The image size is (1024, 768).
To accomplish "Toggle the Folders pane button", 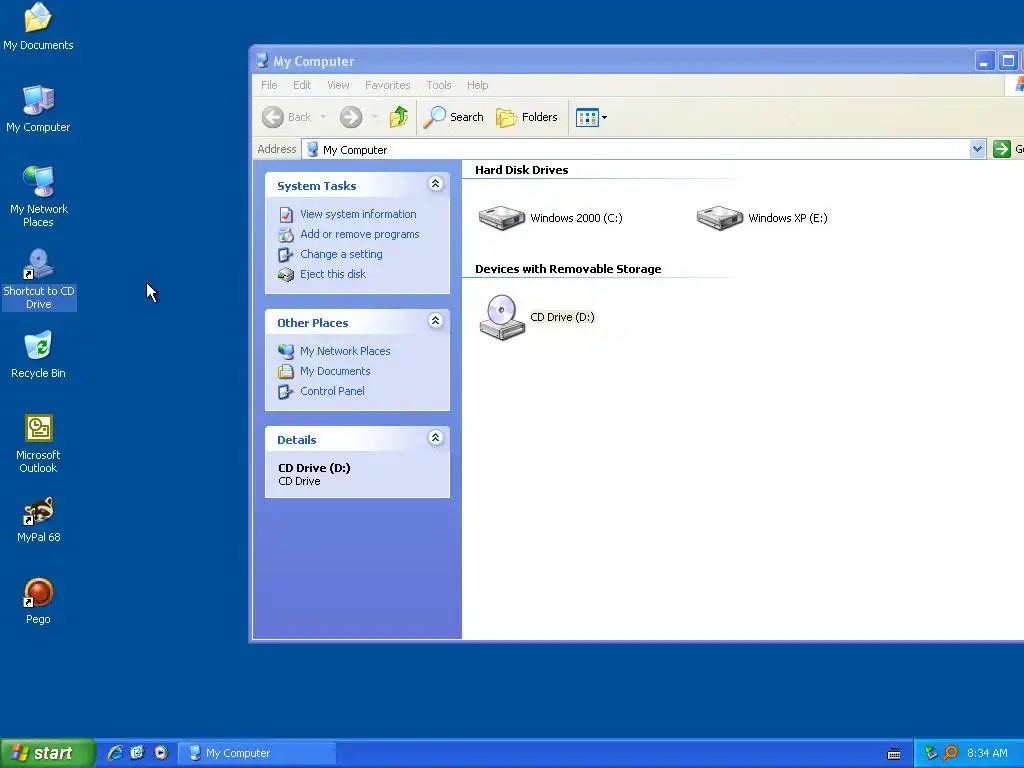I will (527, 118).
